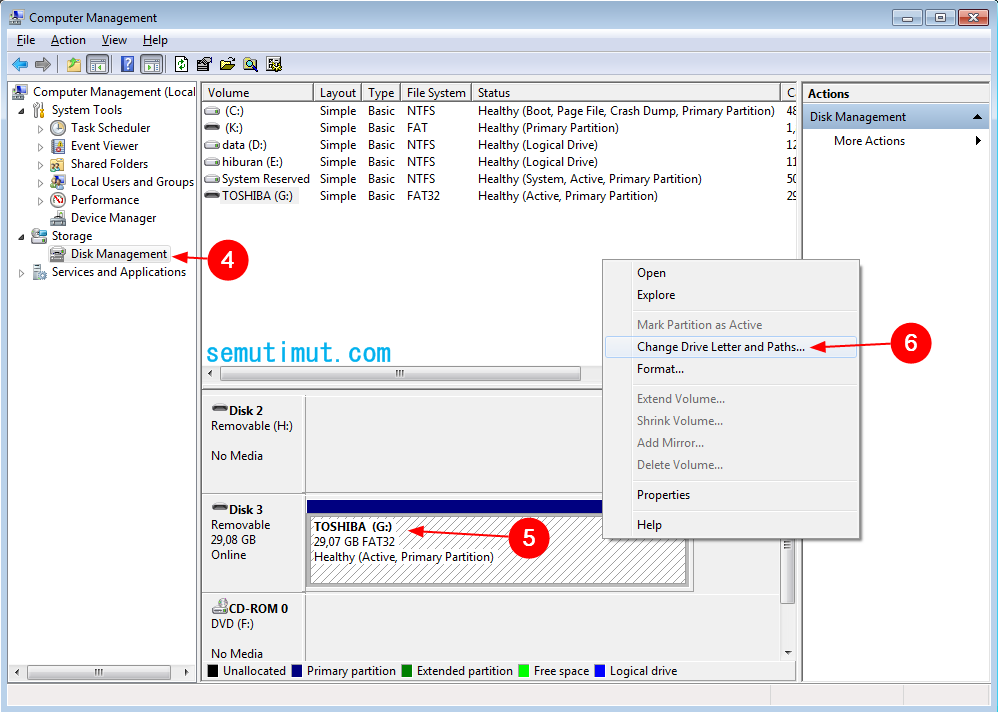
Task: Choose Properties in the context menu
Action: coord(731,495)
